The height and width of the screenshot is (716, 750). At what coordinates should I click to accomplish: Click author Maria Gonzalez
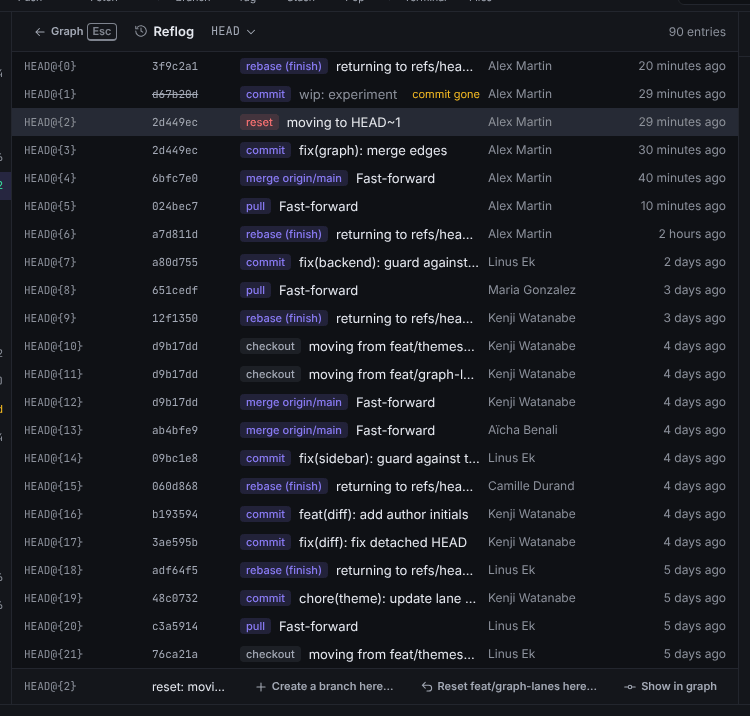pos(531,290)
